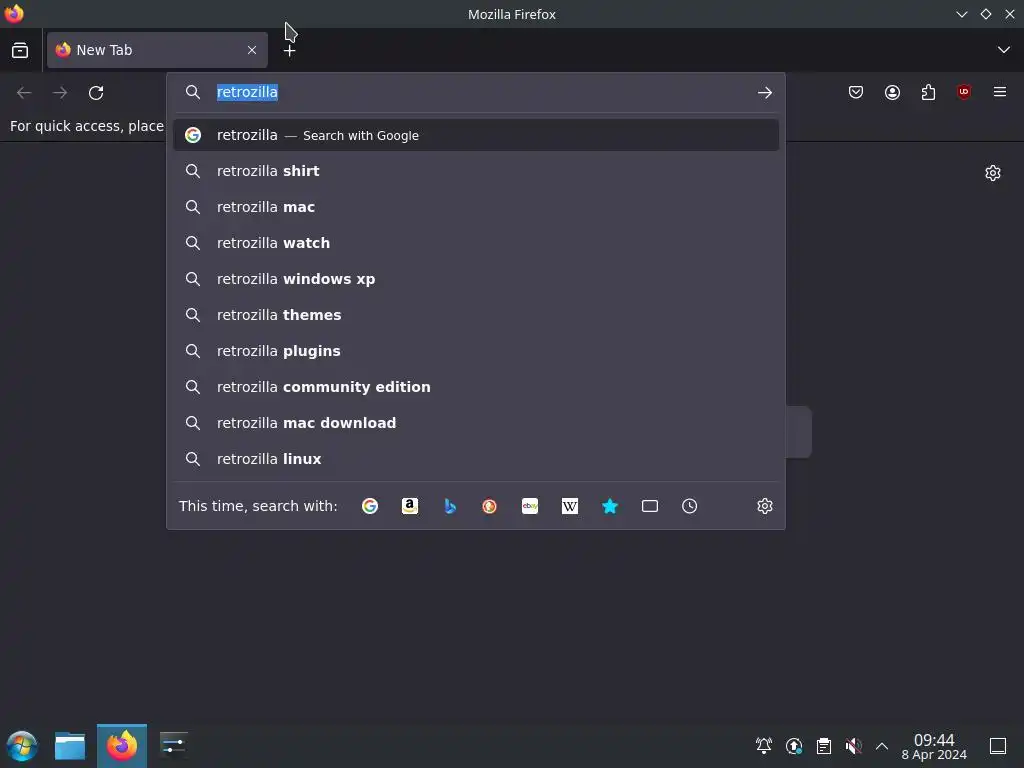1024x768 pixels.
Task: Show desktop button on taskbar
Action: (x=998, y=746)
